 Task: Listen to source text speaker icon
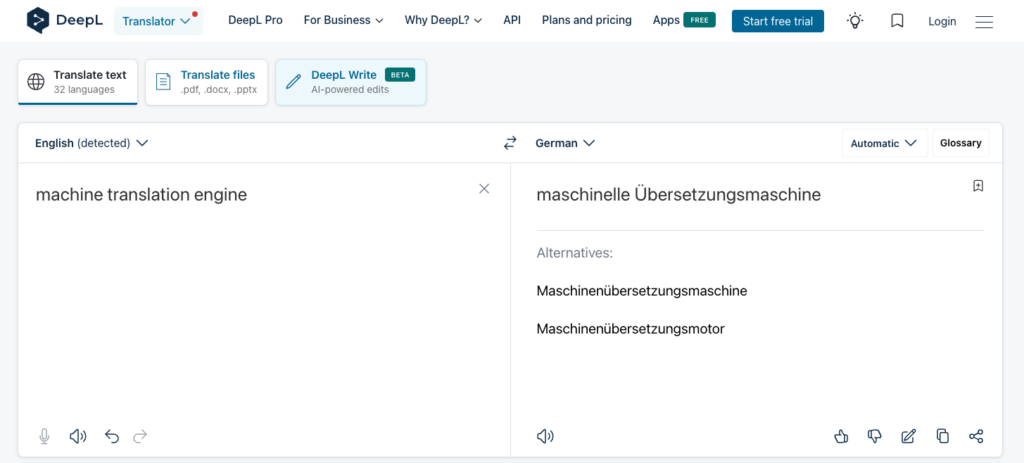78,436
